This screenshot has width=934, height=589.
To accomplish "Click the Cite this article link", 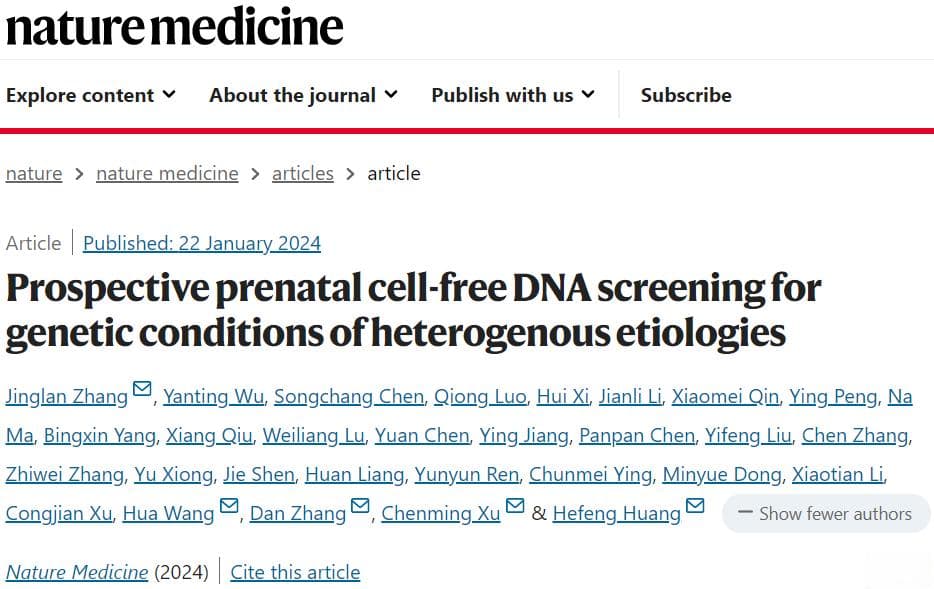I will click(x=295, y=572).
